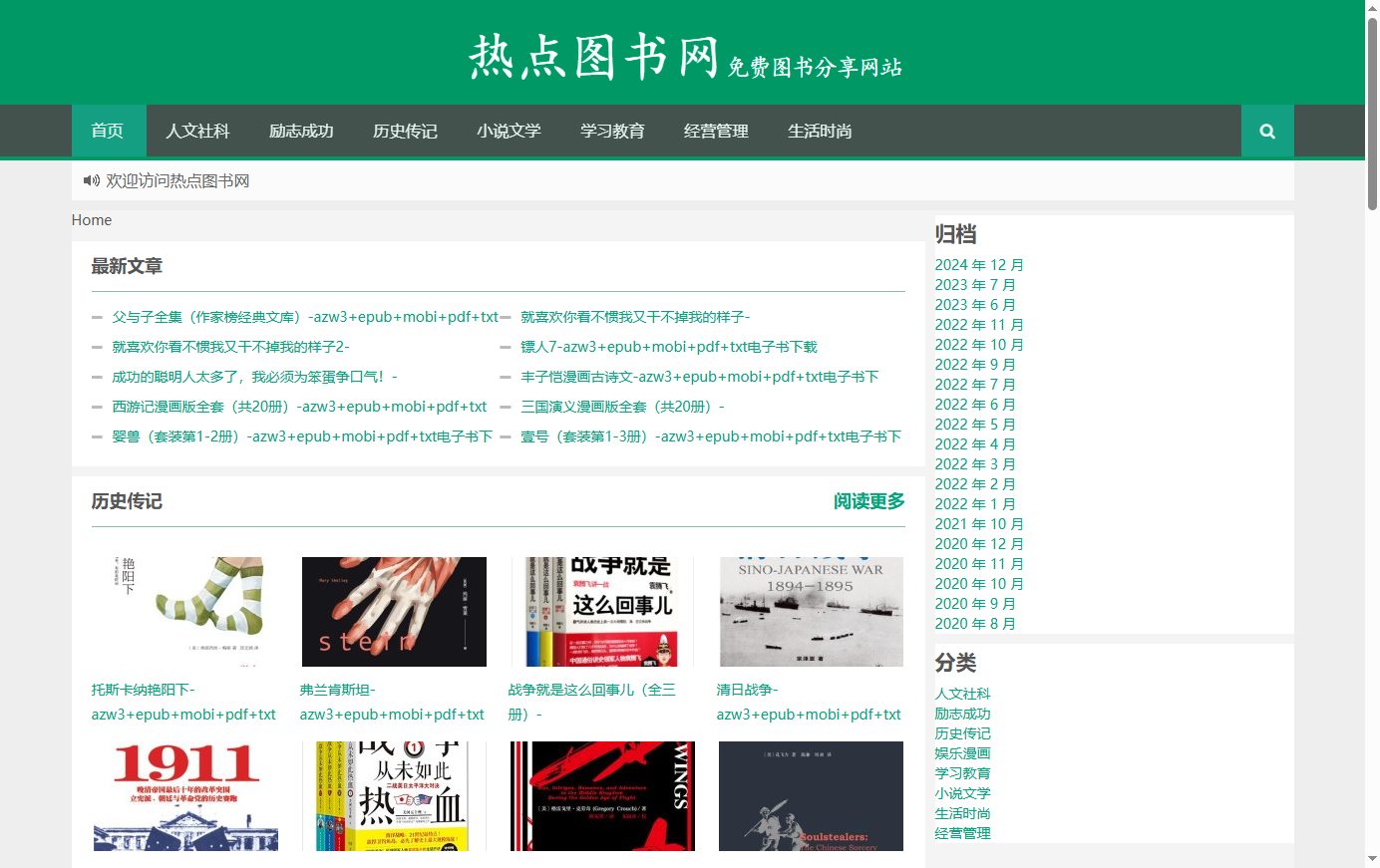Screen dimensions: 1380x868
Task: Click the vertical page scrollbar thumb
Action: (1372, 114)
